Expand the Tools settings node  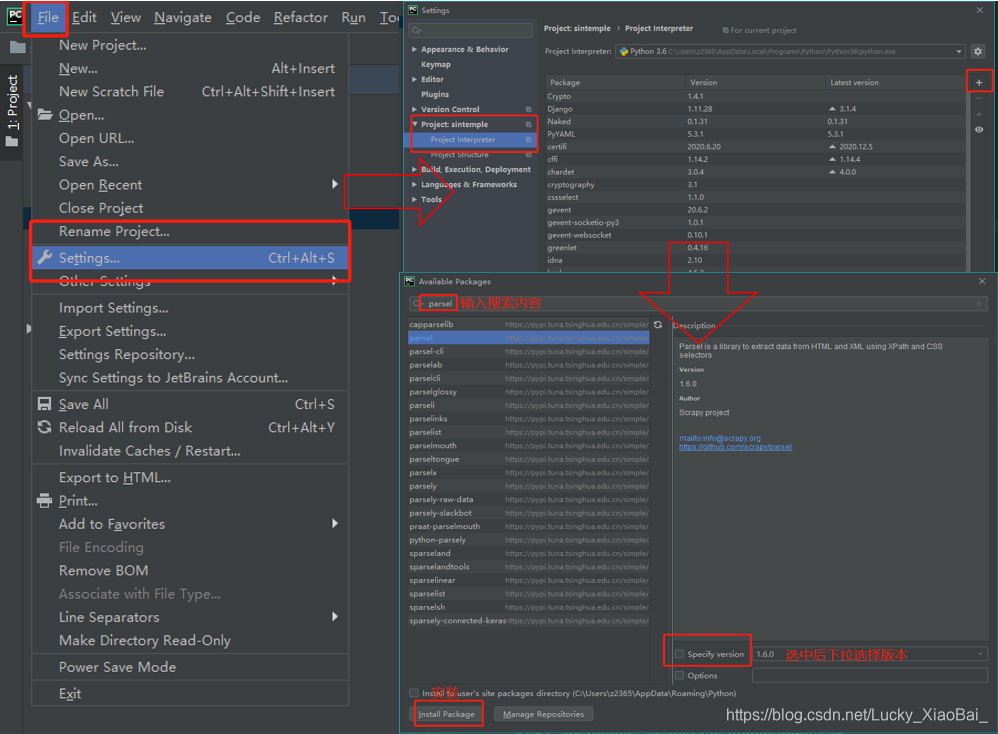click(414, 199)
